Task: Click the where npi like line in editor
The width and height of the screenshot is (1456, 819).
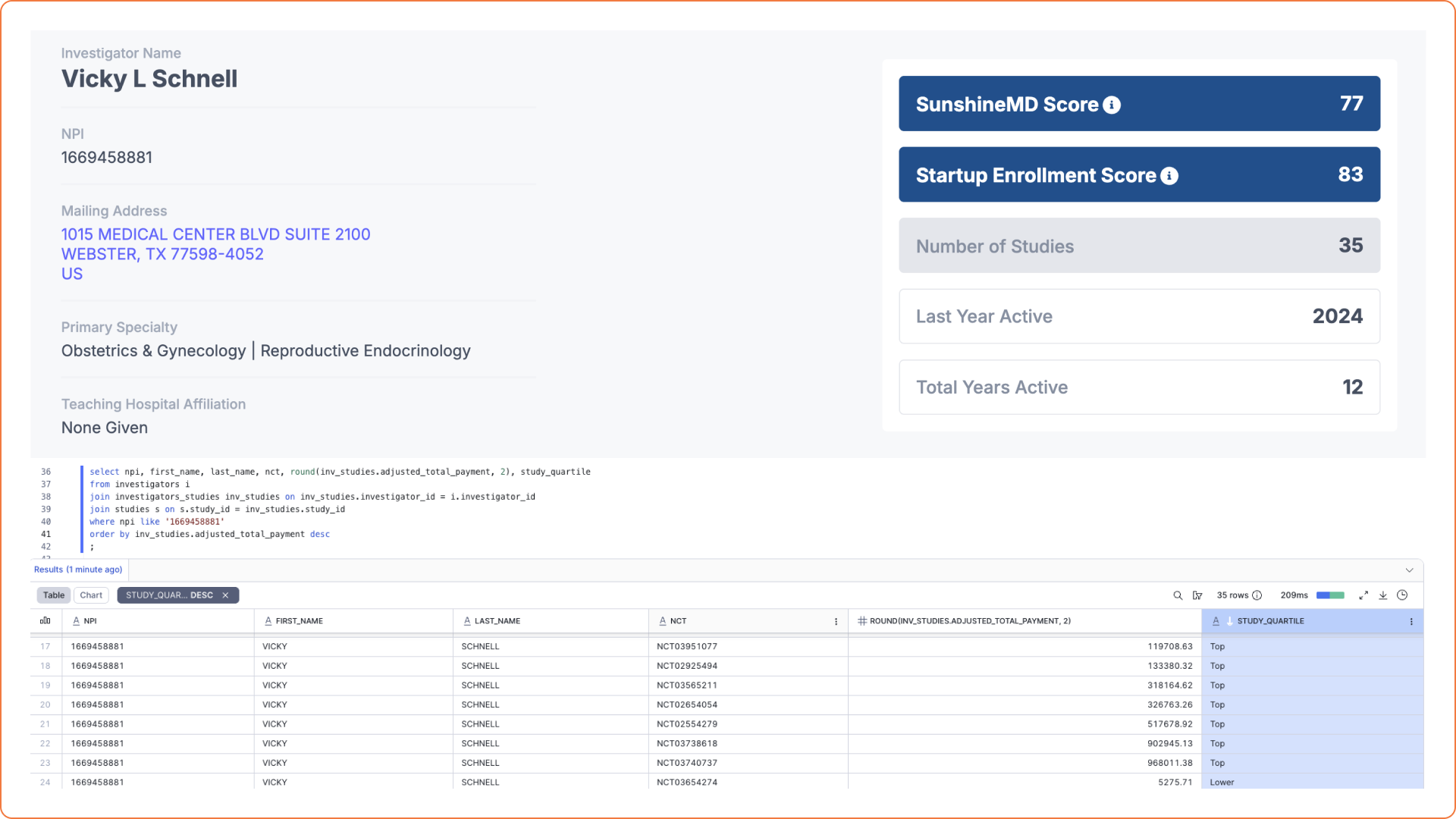Action: pos(157,522)
